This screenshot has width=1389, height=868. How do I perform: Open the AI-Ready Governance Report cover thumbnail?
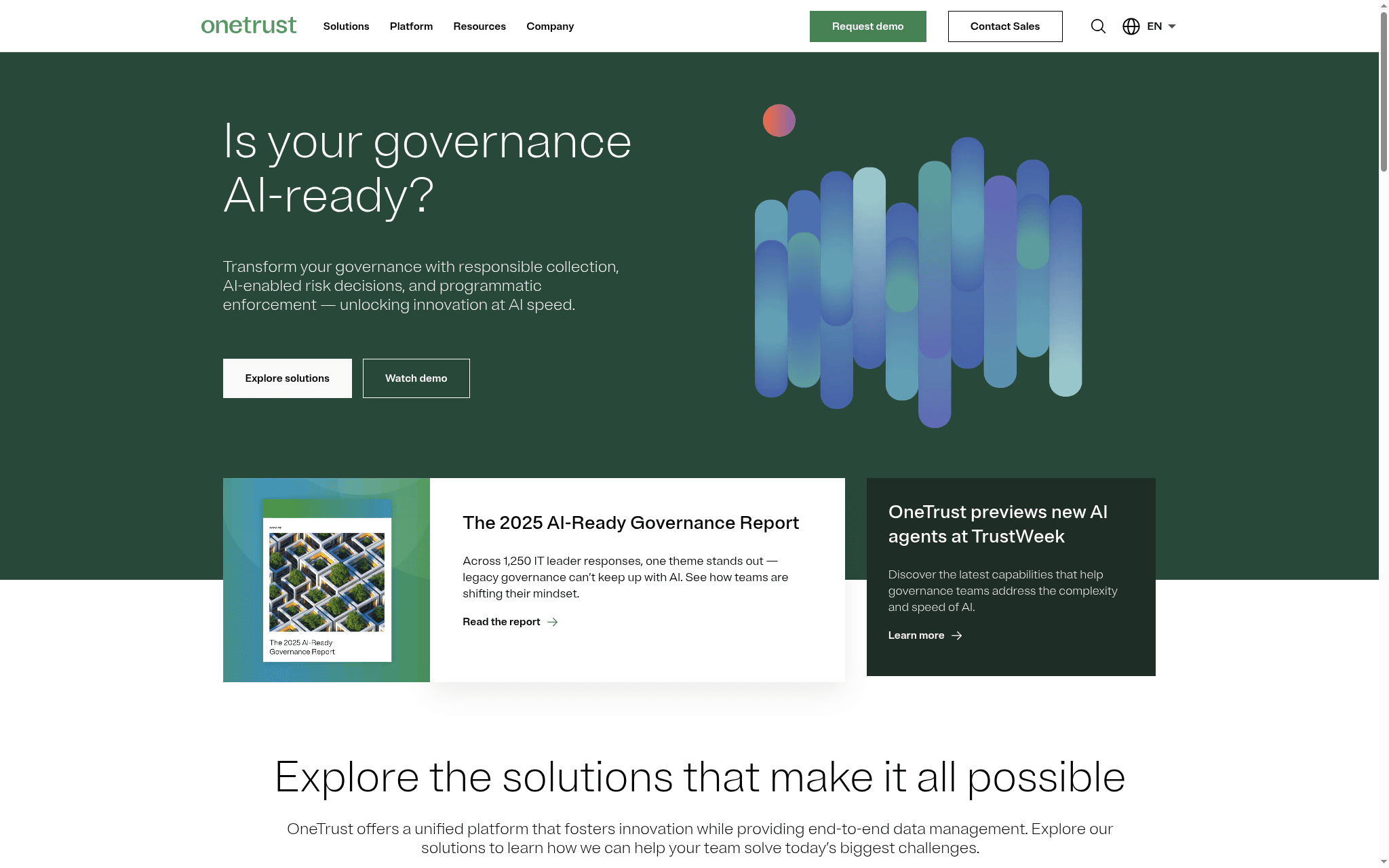point(327,580)
